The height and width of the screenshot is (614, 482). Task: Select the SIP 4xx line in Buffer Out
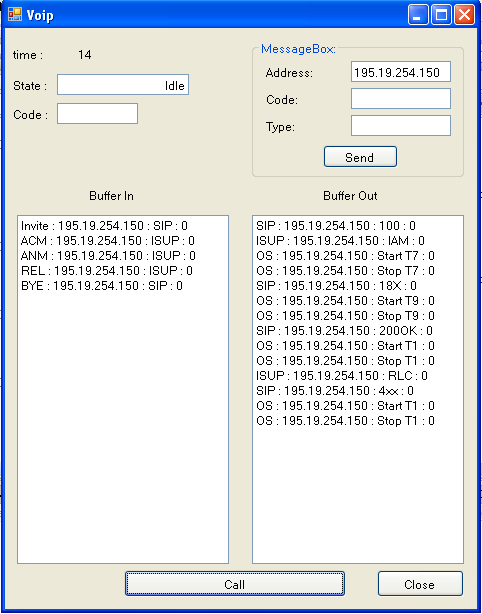click(x=335, y=391)
